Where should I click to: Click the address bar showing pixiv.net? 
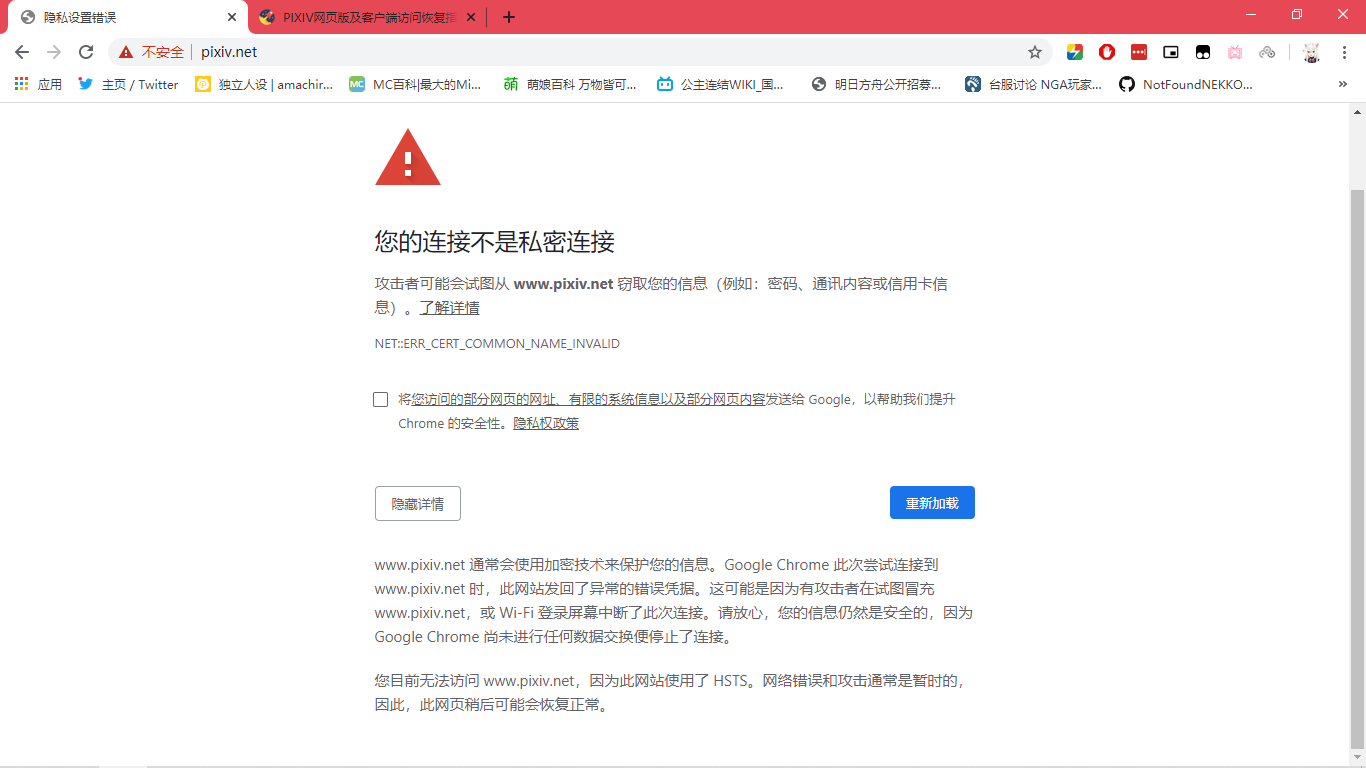pyautogui.click(x=600, y=52)
